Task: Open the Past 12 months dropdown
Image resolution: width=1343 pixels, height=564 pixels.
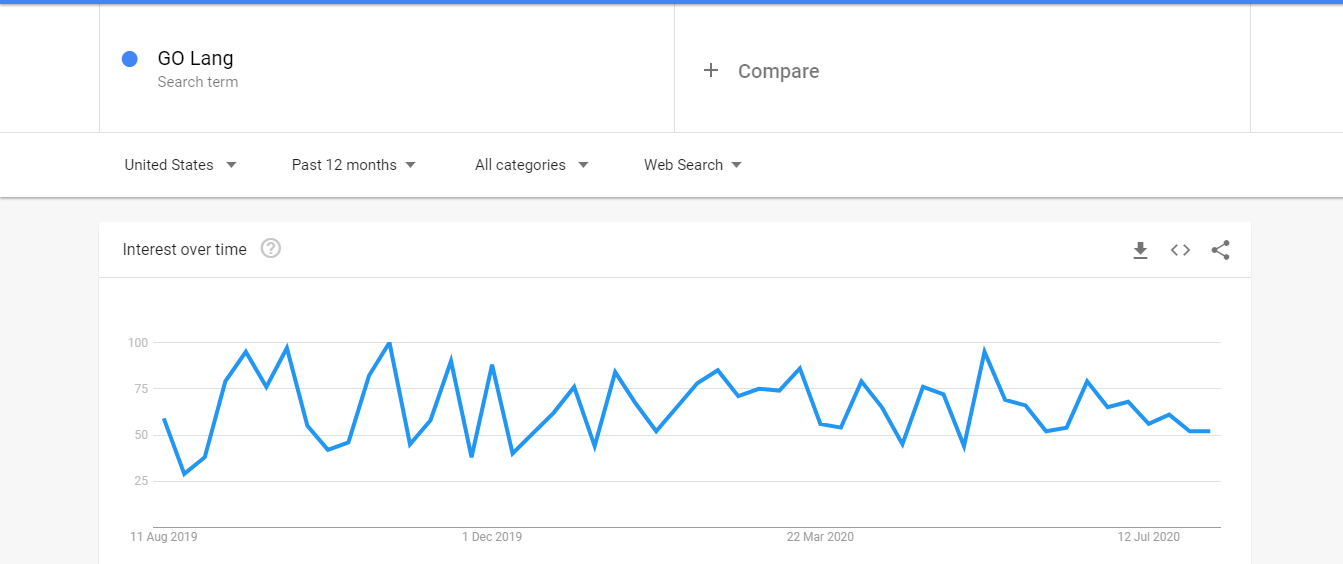Action: click(x=353, y=165)
